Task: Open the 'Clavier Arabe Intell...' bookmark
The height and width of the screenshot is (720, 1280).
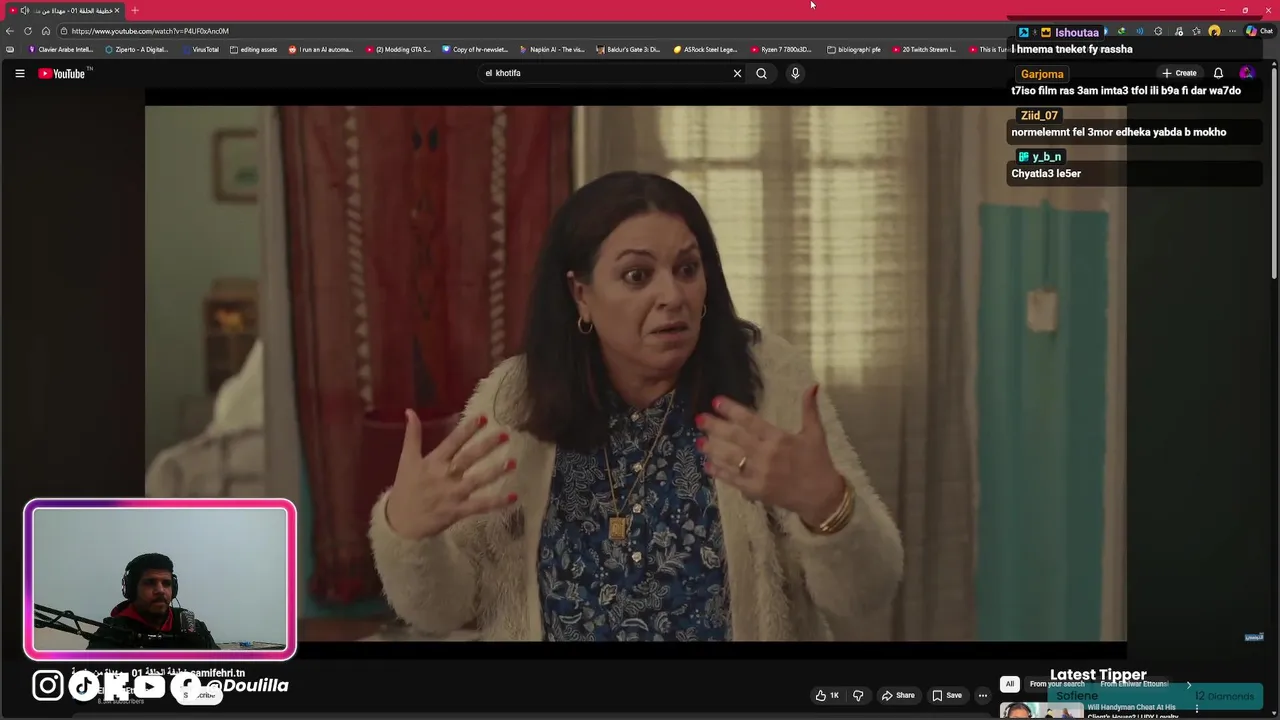Action: 61,49
